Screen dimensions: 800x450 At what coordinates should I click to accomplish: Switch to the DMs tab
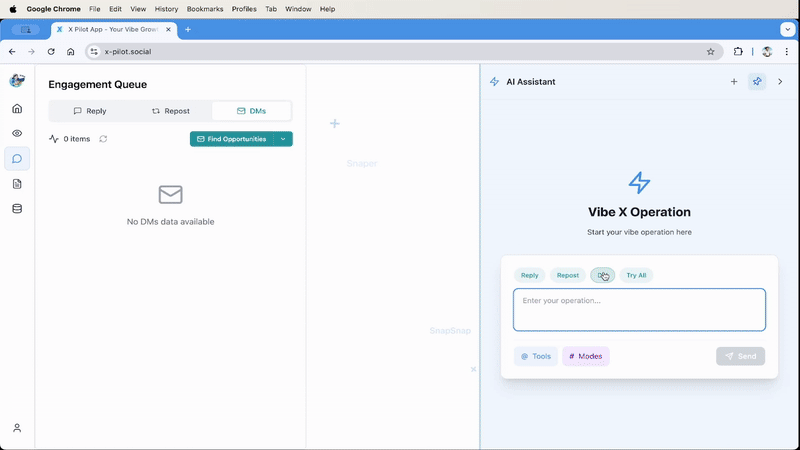point(252,111)
